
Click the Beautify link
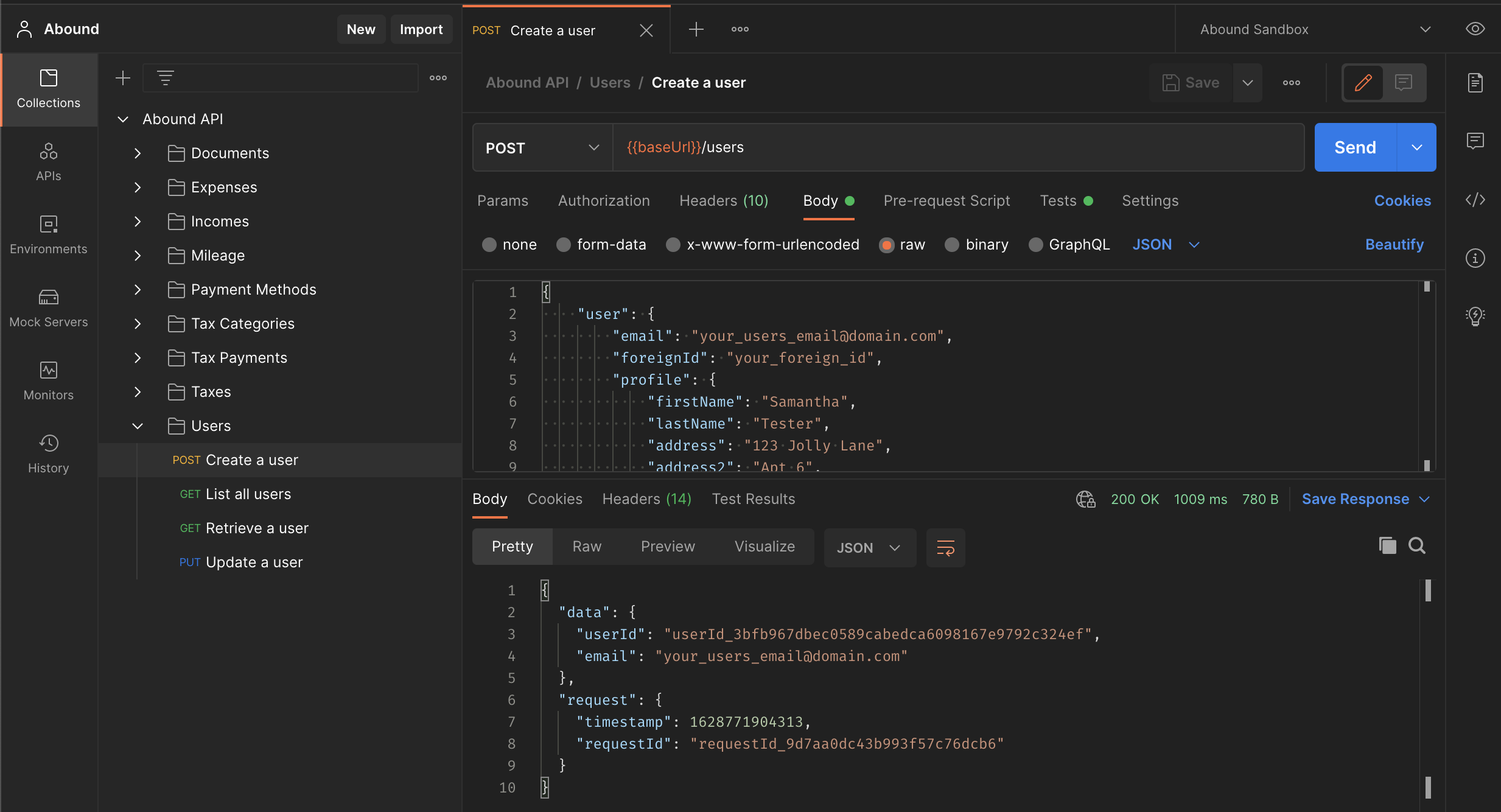tap(1394, 245)
